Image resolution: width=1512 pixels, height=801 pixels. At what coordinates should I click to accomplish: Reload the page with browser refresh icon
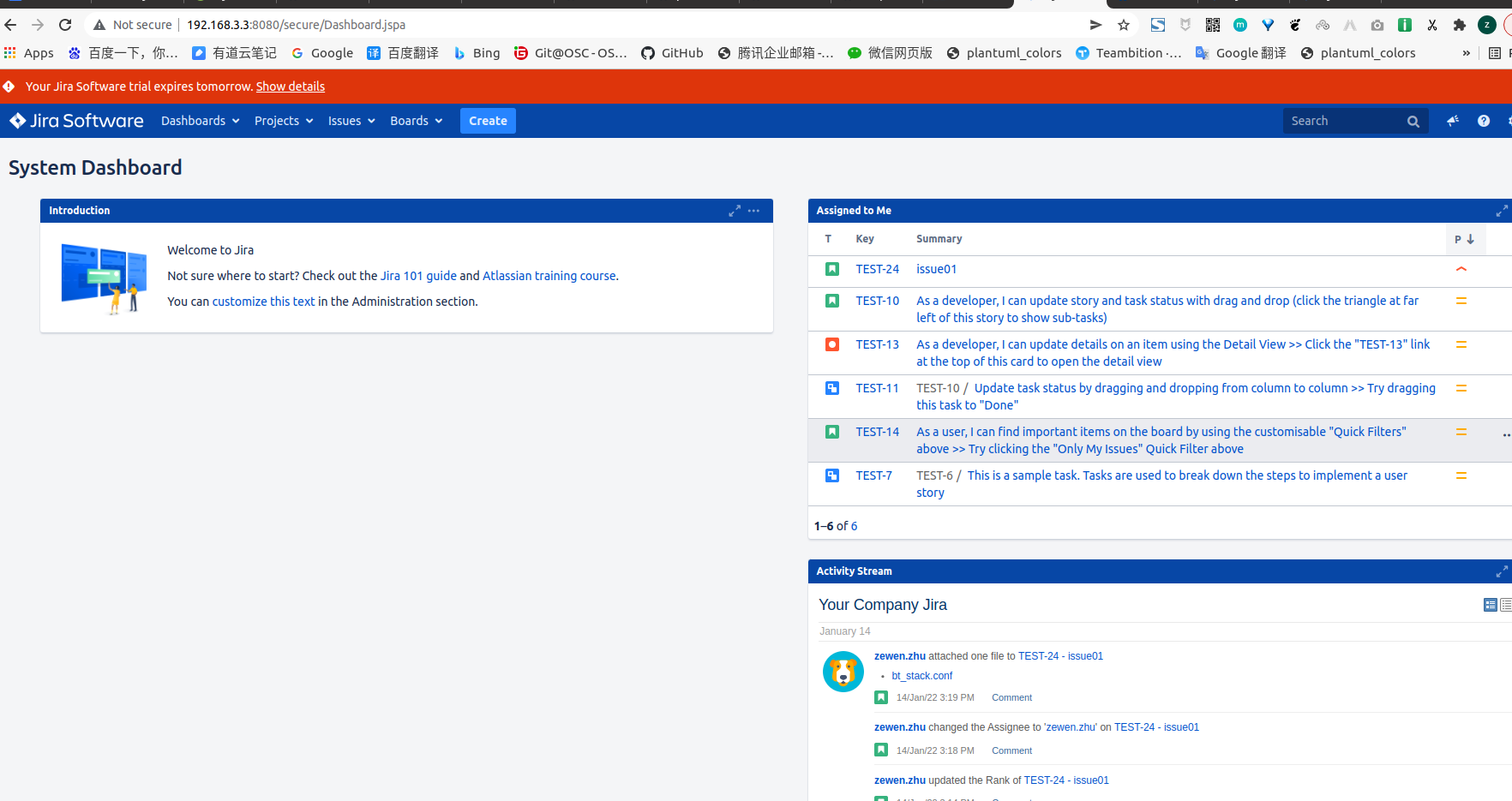[65, 25]
